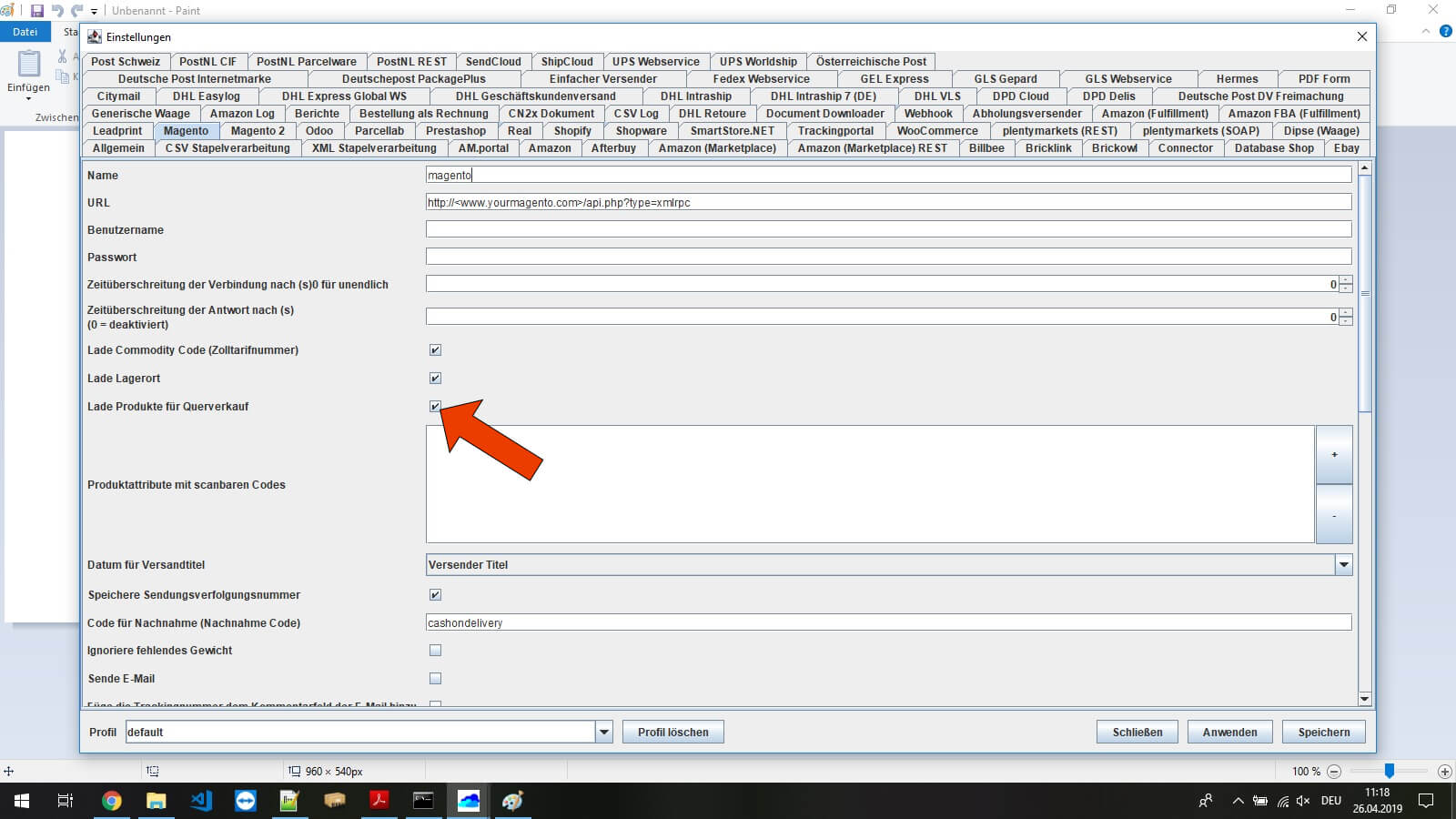Select the WooCommerce tab
This screenshot has height=819, width=1456.
tap(937, 131)
